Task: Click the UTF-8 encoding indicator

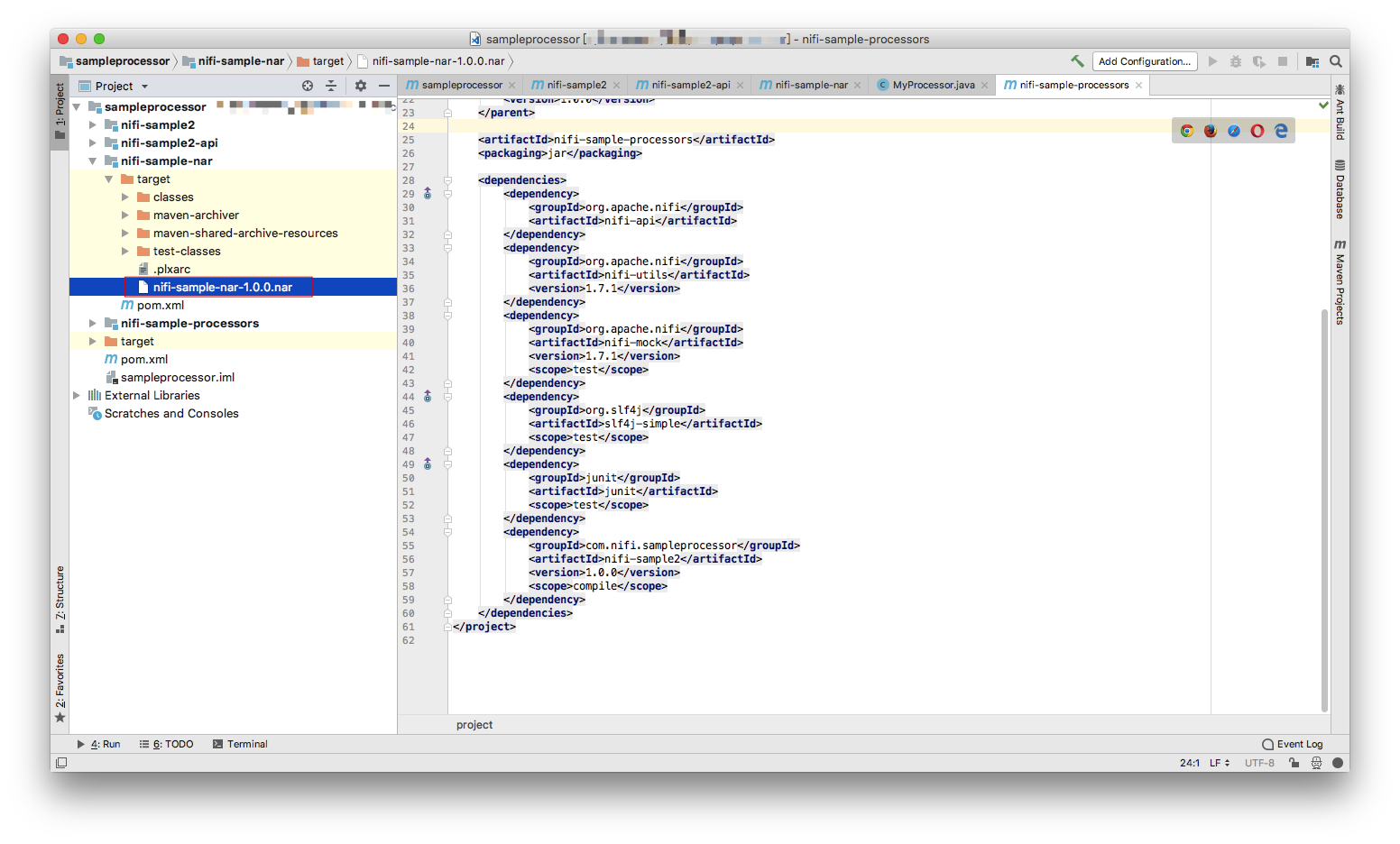Action: 1259,763
